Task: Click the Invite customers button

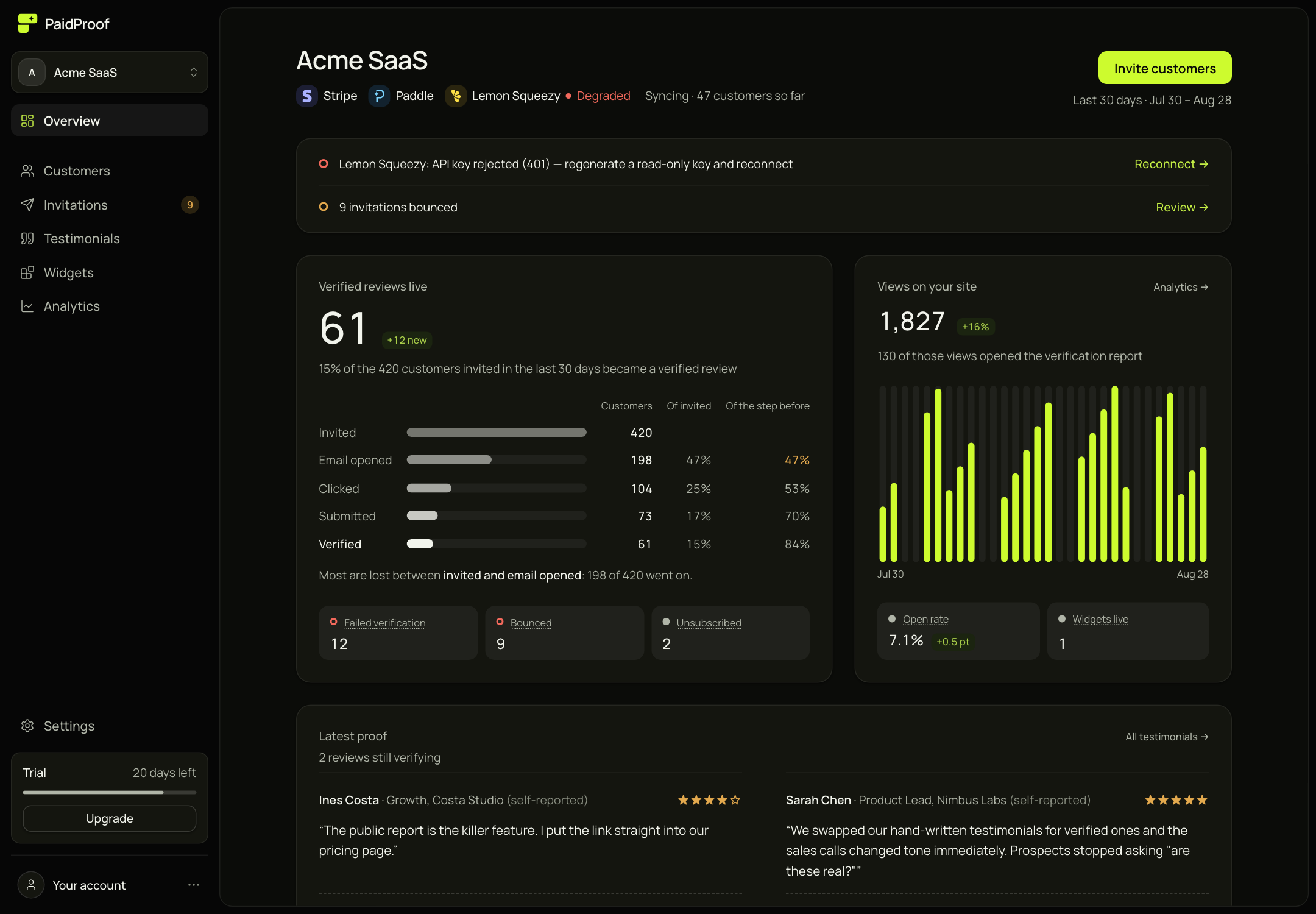Action: tap(1165, 68)
